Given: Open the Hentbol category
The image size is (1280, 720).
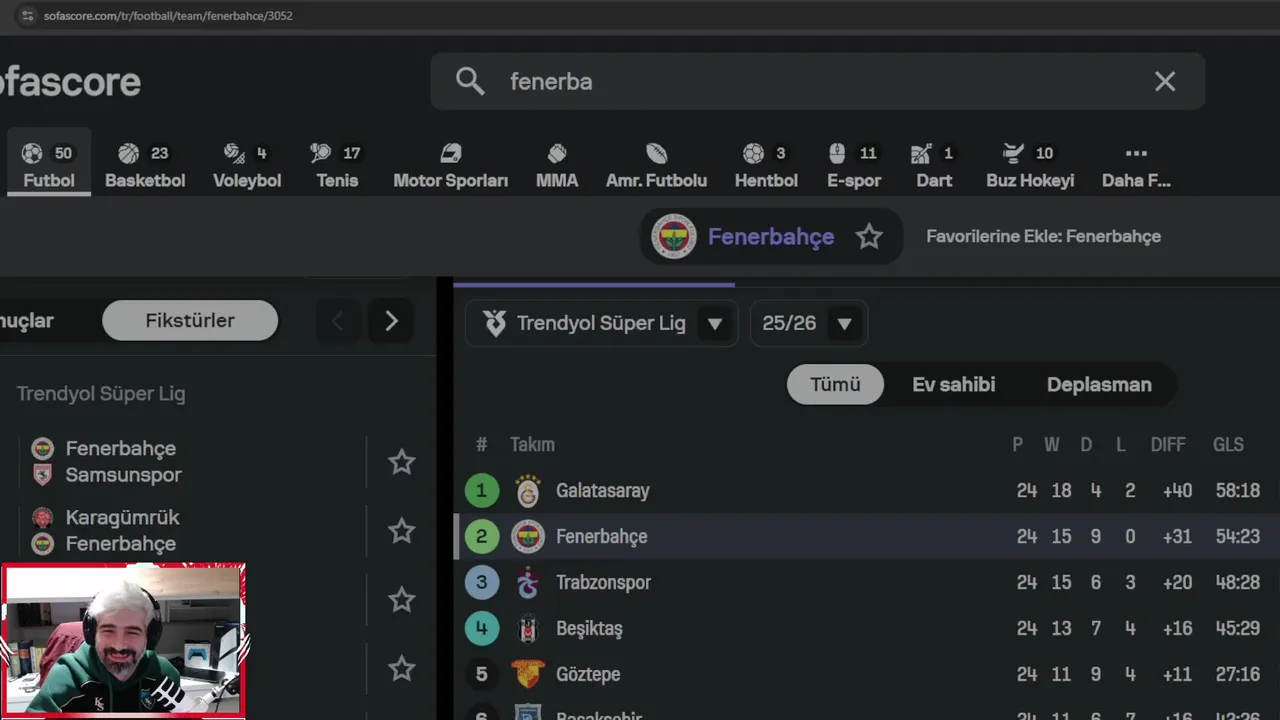Looking at the screenshot, I should (x=766, y=163).
